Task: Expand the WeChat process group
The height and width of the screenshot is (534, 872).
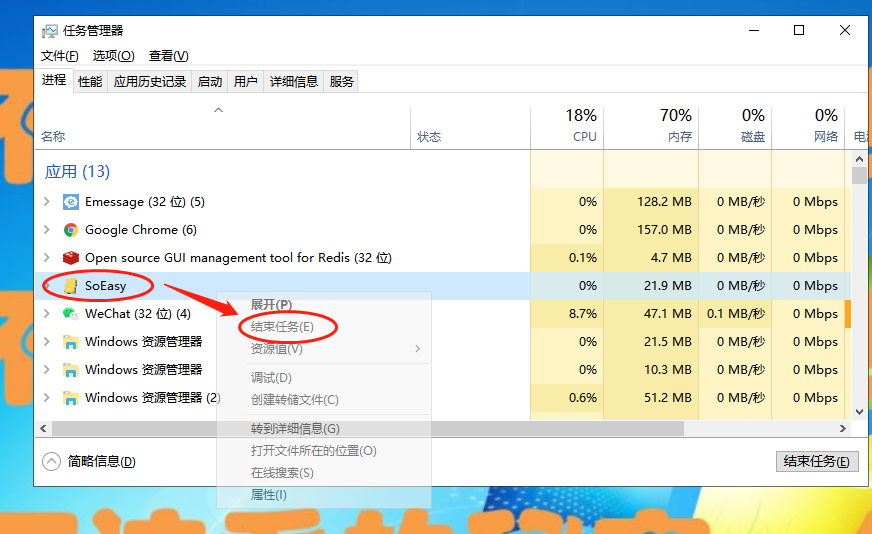Action: [47, 314]
